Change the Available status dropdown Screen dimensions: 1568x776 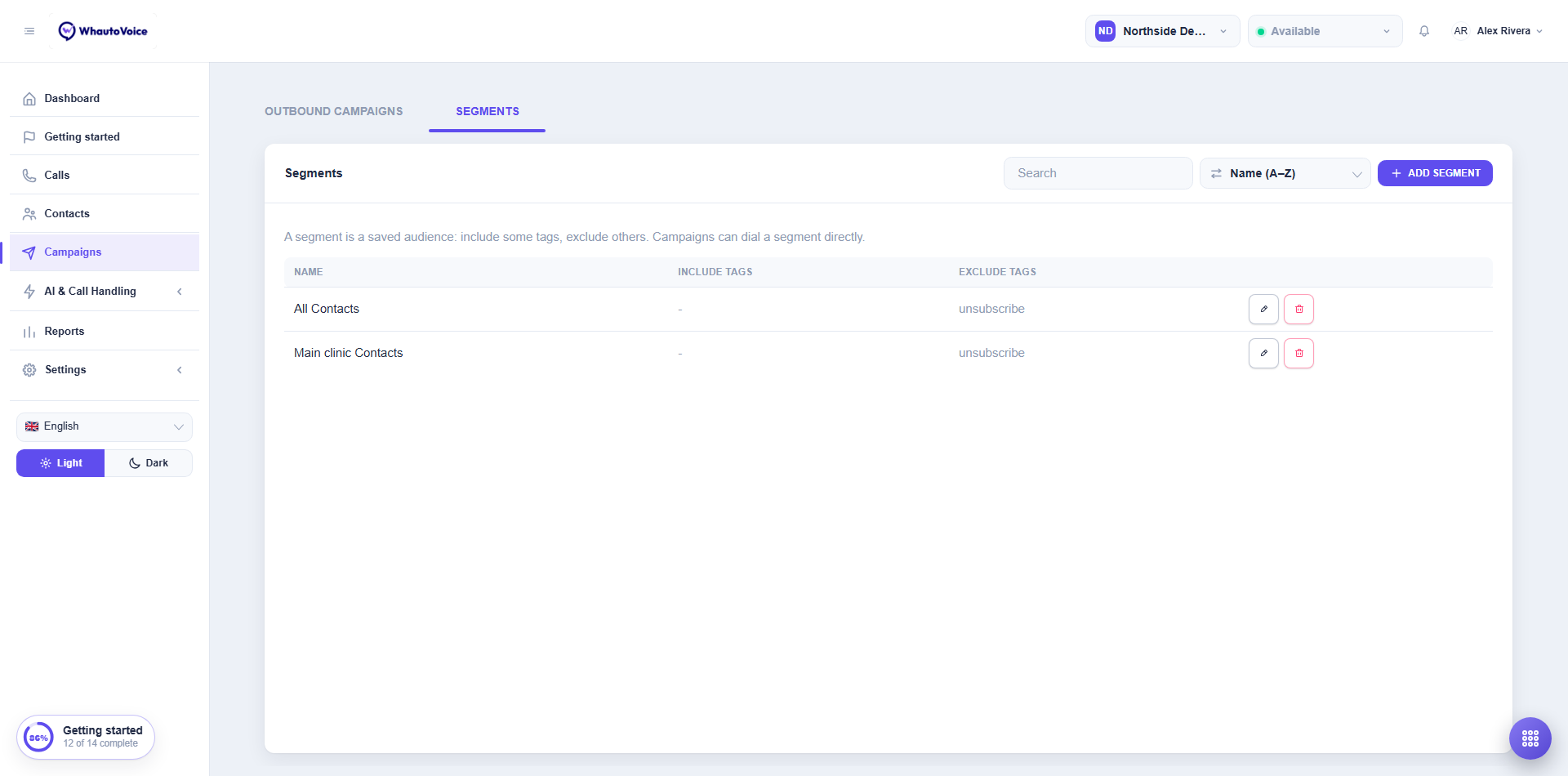[x=1325, y=31]
